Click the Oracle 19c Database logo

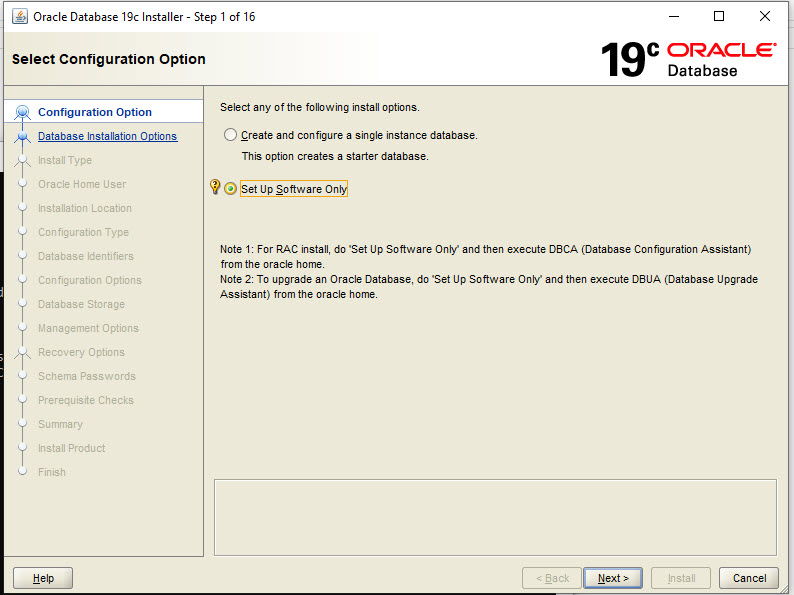pyautogui.click(x=688, y=59)
